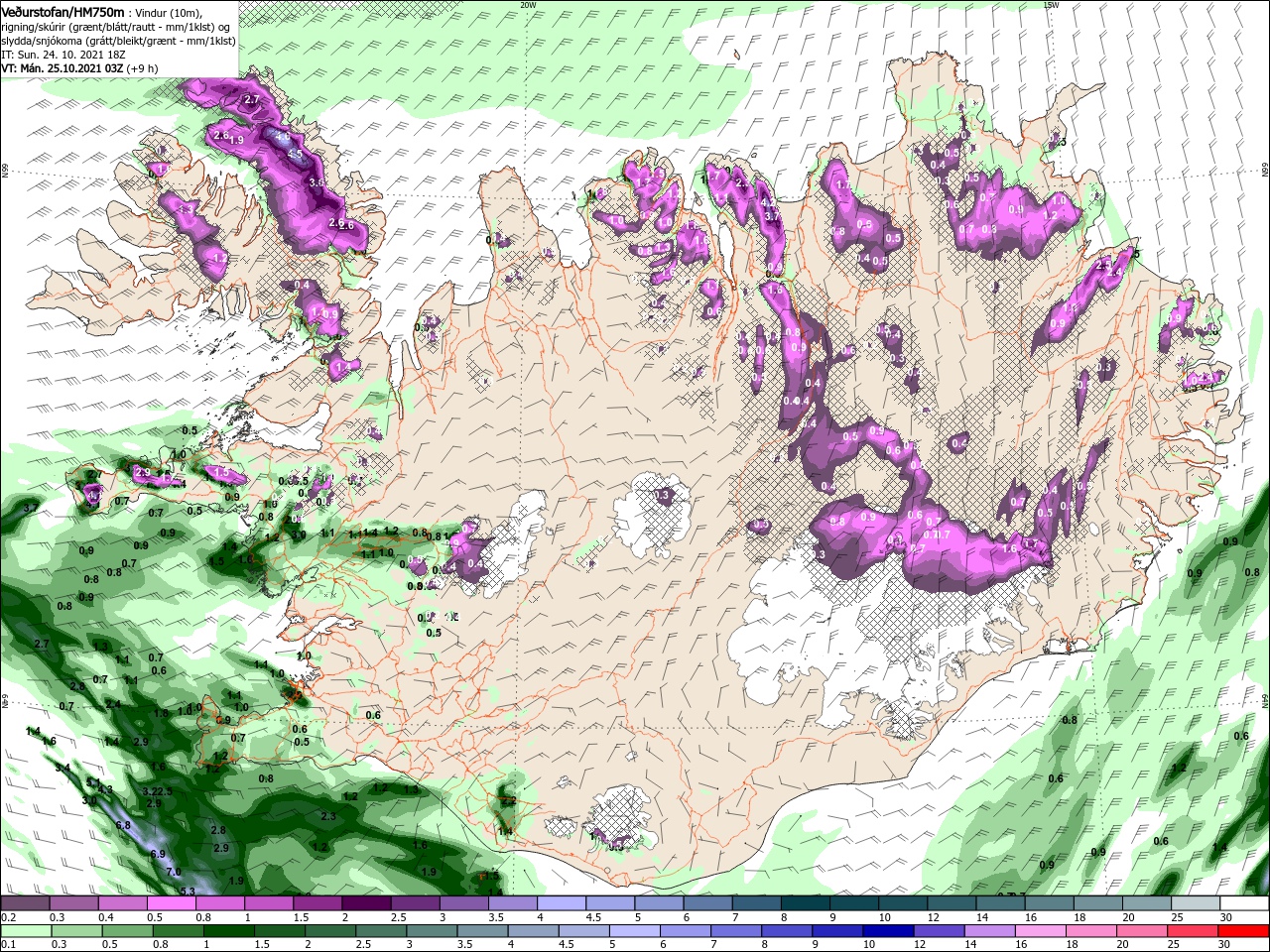1270x952 pixels.
Task: Click the '6.8' rainfall value on the map
Action: click(123, 825)
